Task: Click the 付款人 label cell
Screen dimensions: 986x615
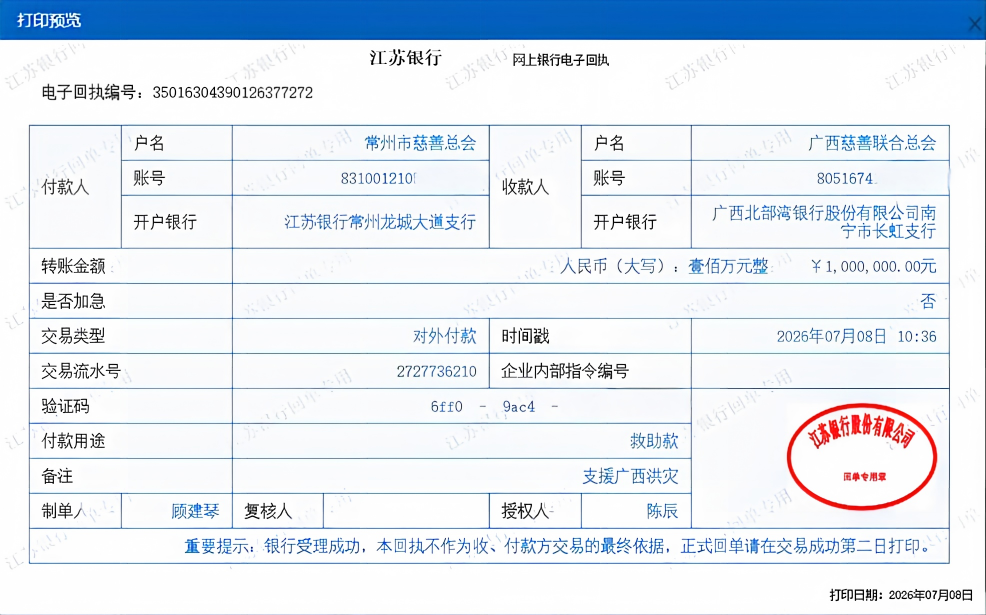Action: coord(75,187)
